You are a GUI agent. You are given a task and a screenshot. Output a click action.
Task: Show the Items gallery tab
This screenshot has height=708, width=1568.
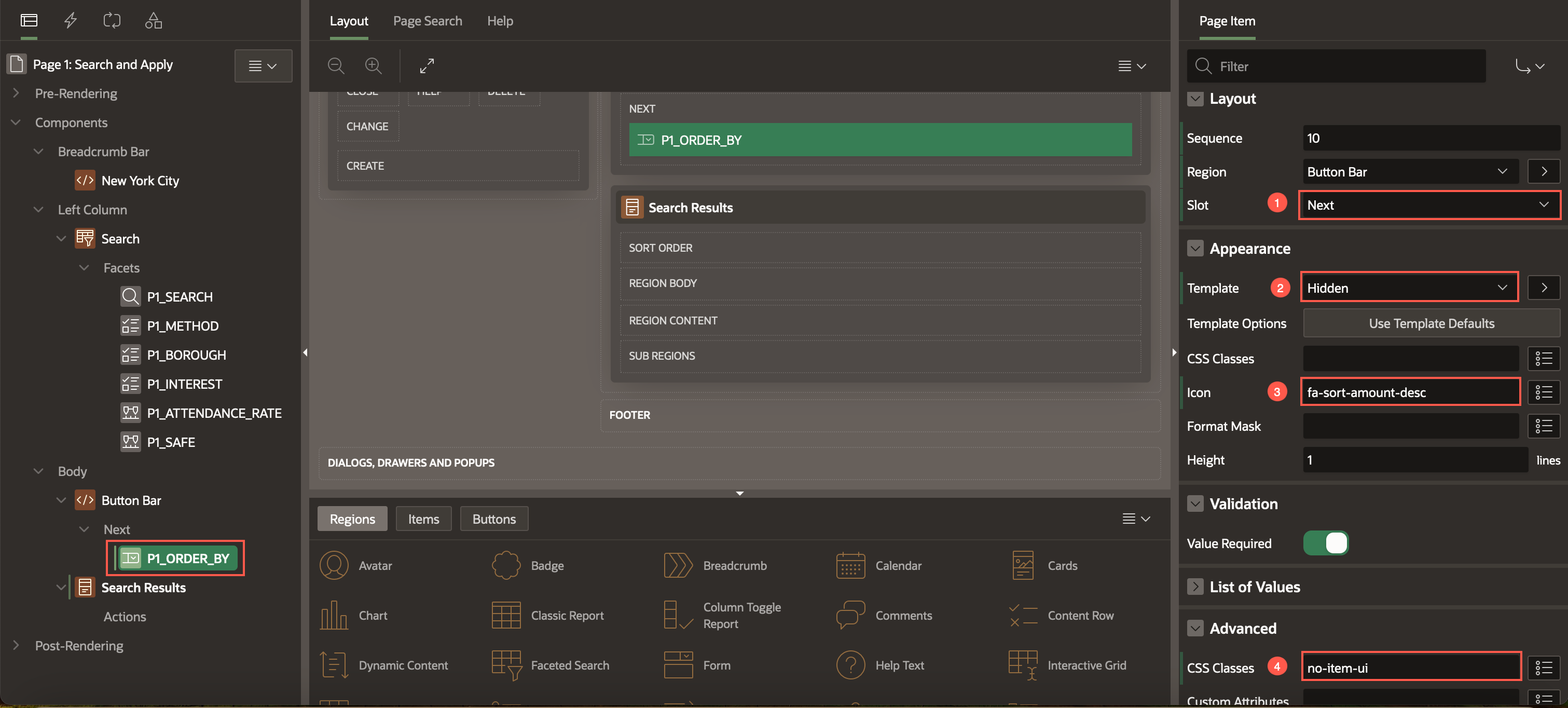[424, 519]
